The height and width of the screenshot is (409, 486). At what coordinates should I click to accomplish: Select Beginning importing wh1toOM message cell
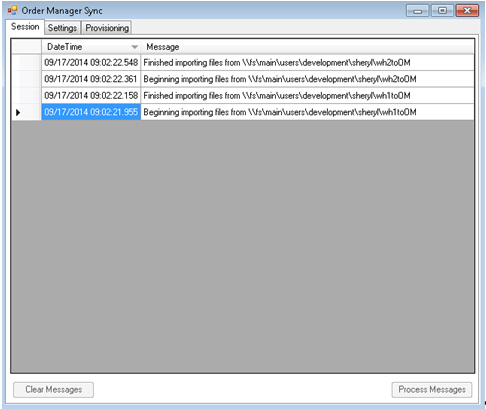click(307, 112)
